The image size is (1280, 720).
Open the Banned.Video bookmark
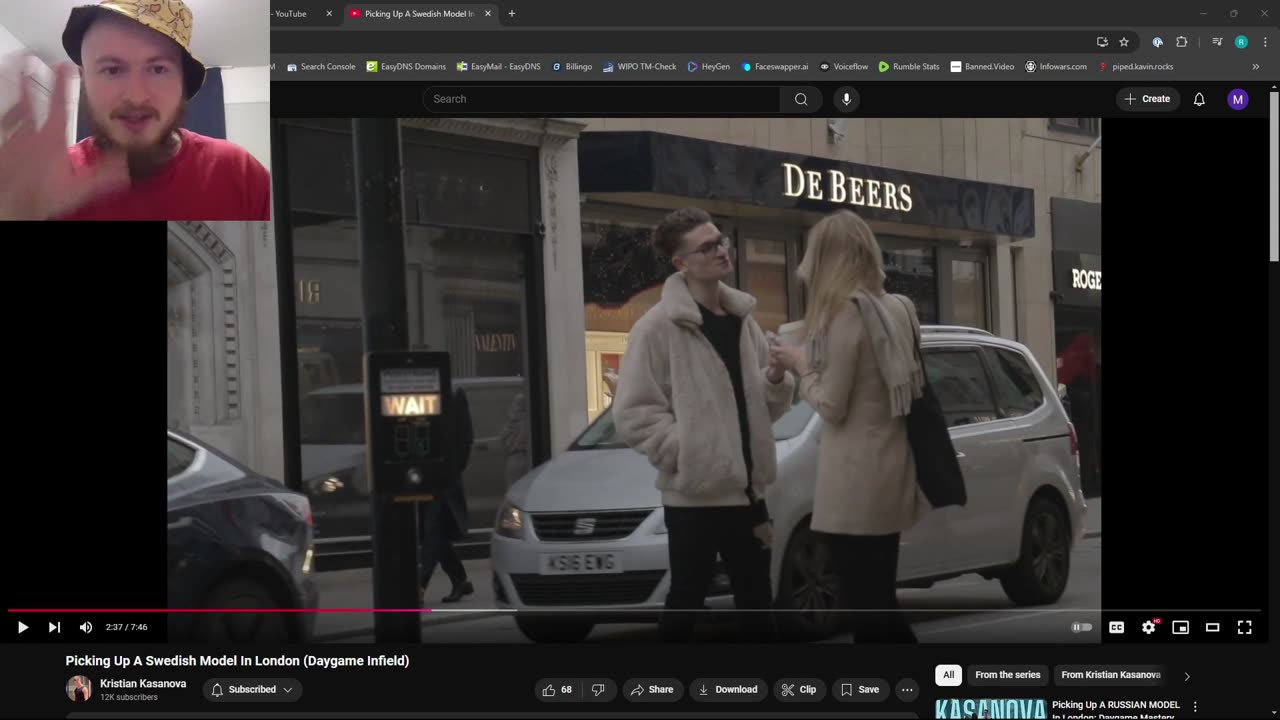point(982,67)
